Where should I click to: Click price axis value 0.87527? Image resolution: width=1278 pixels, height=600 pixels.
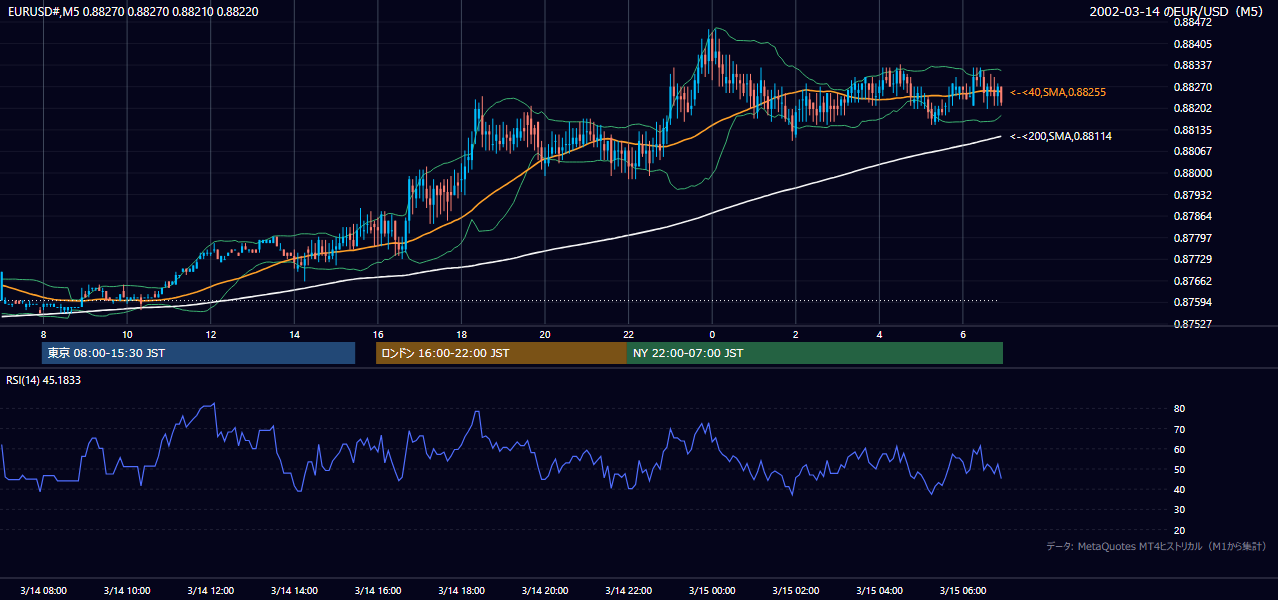click(1192, 324)
